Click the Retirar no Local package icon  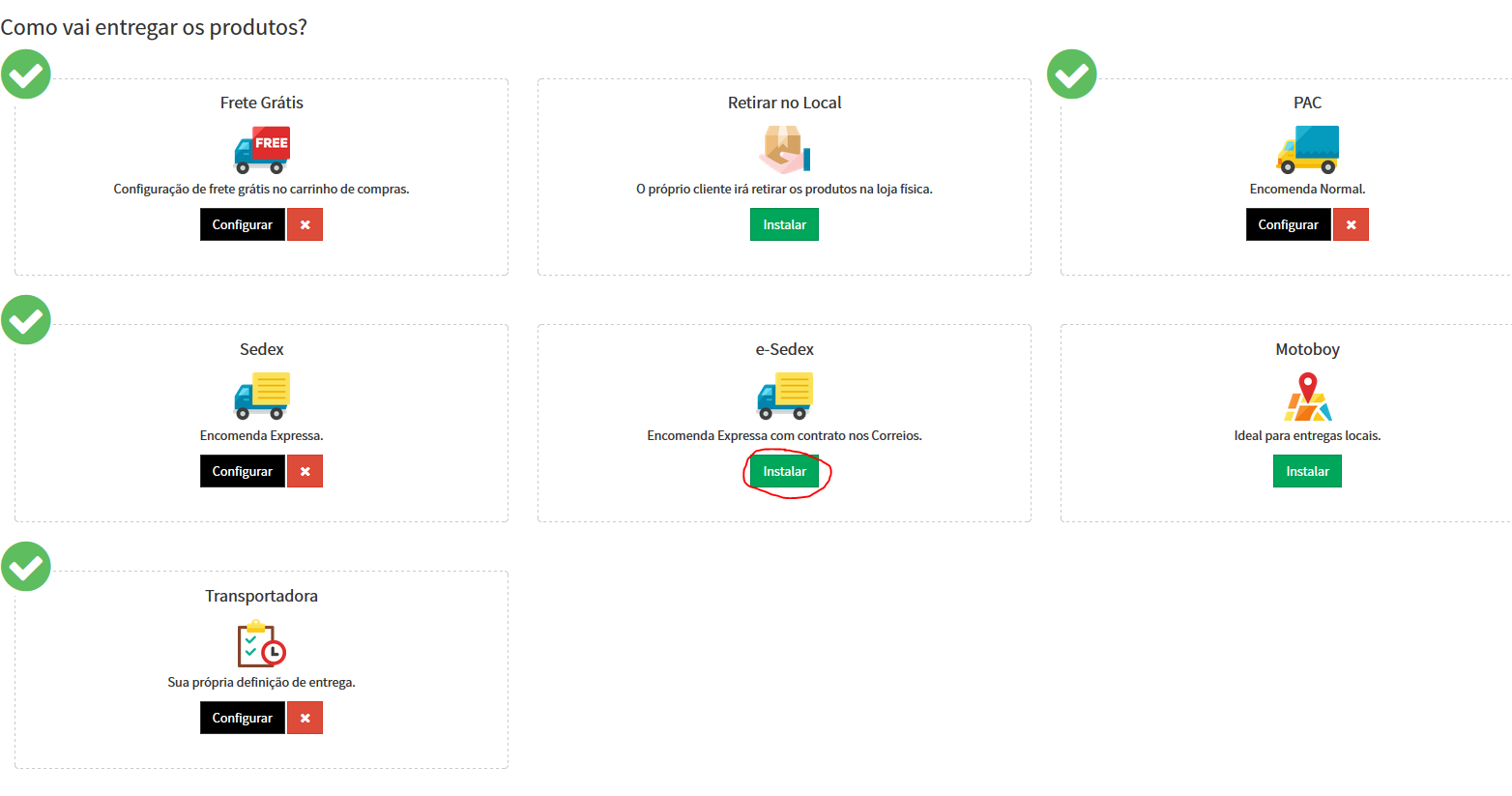point(785,150)
